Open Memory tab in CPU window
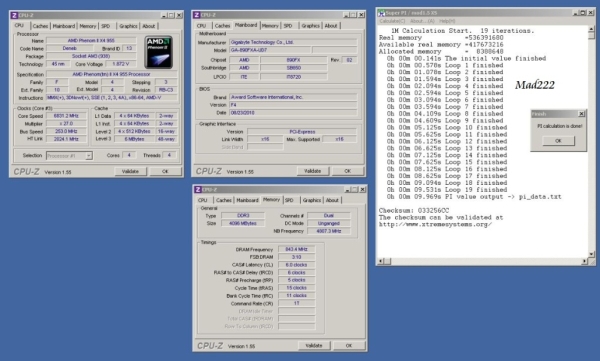The image size is (600, 361). click(88, 26)
